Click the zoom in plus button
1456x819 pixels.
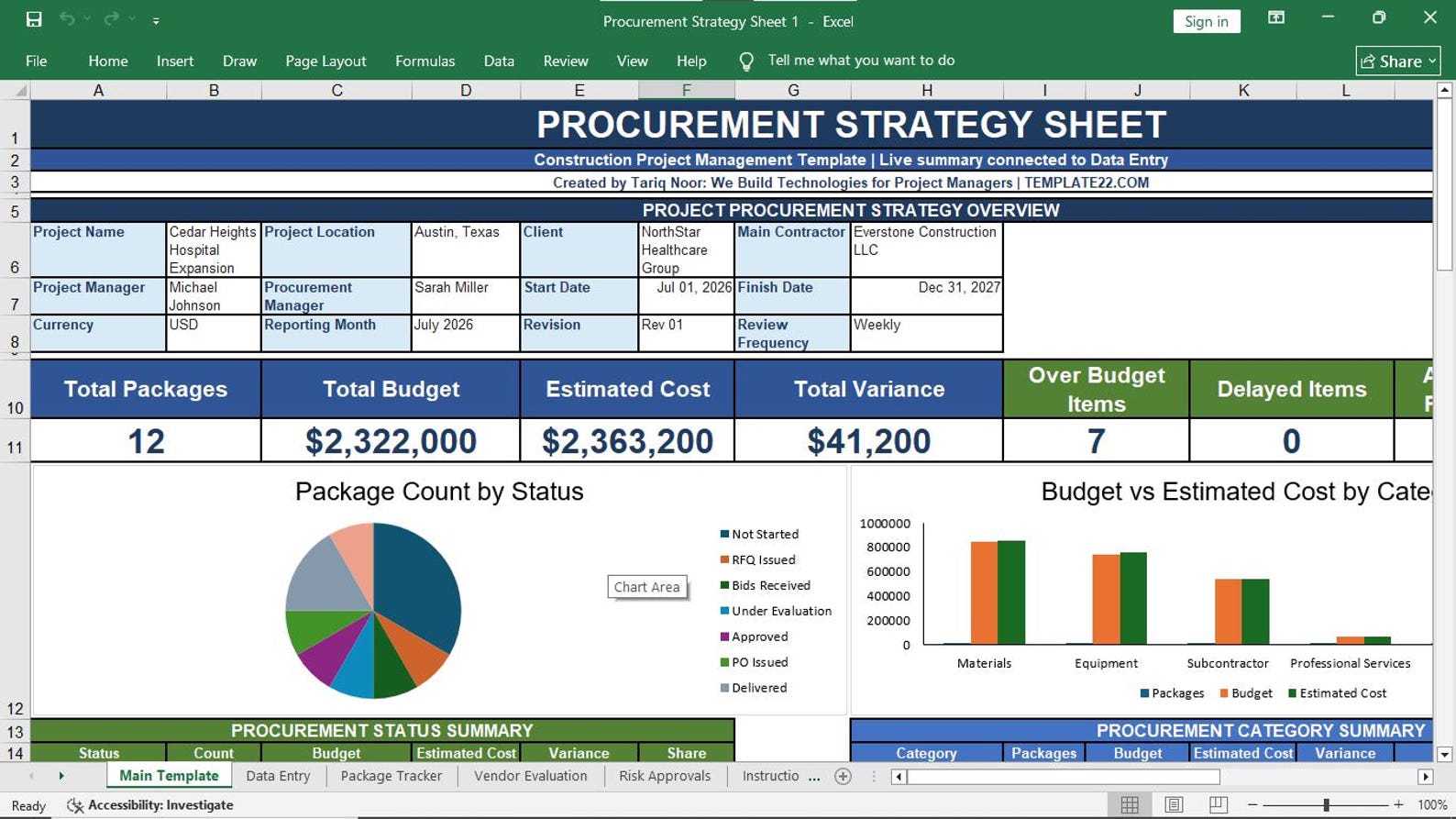click(x=1398, y=804)
